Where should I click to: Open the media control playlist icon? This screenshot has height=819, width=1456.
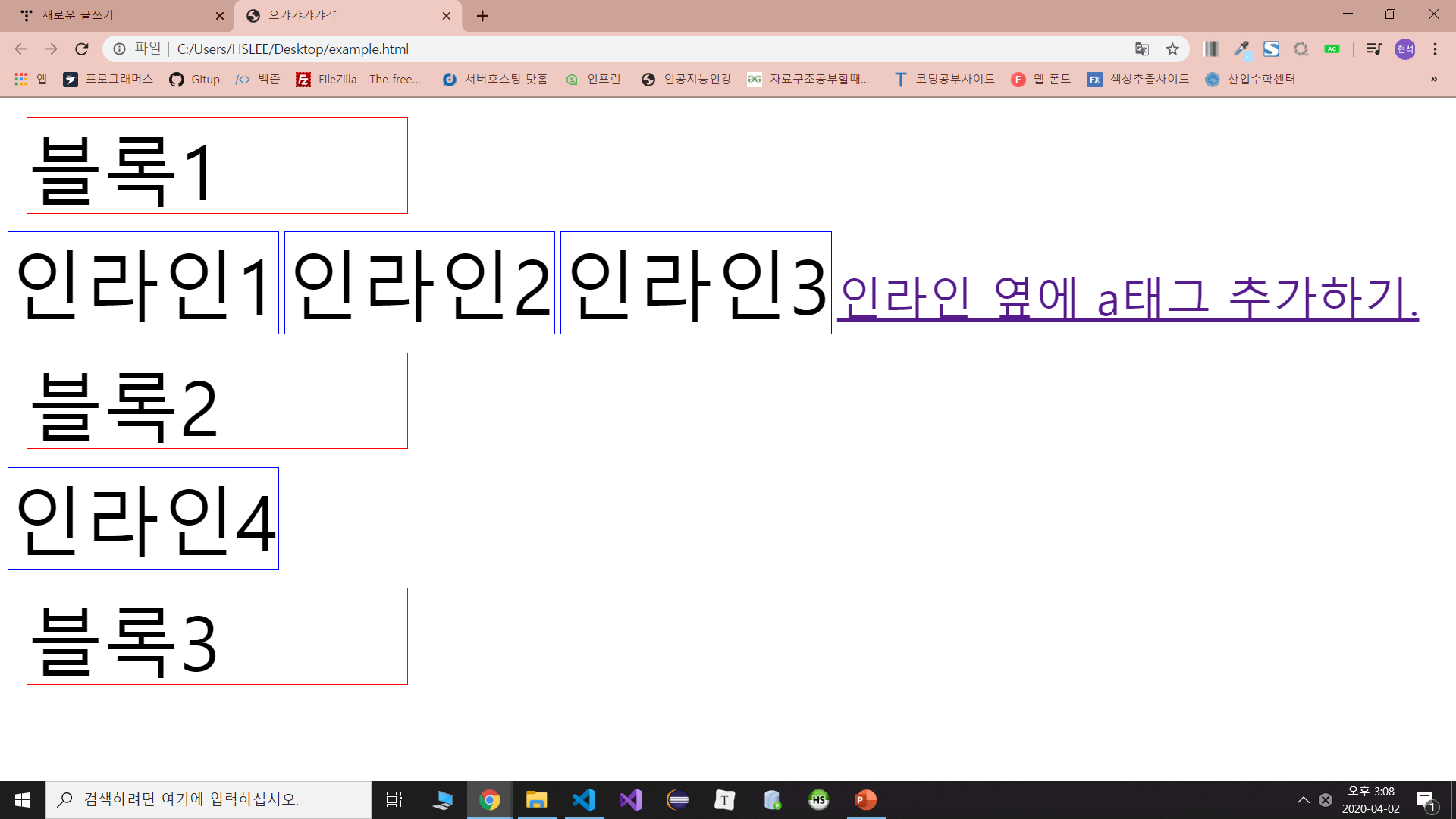[1373, 49]
